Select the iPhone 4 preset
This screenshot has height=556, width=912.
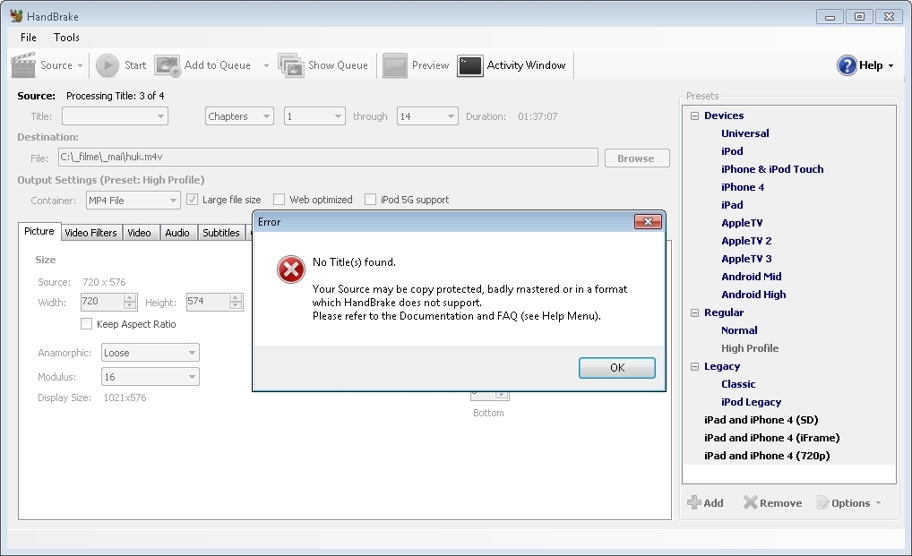743,187
